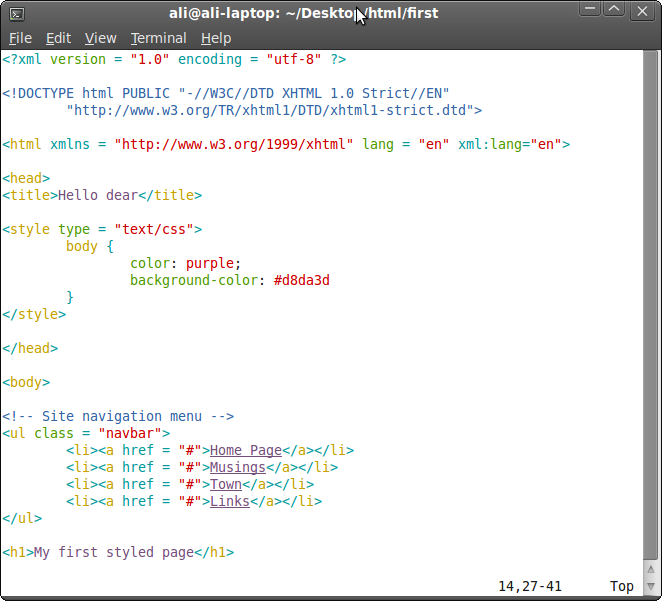This screenshot has width=662, height=601.
Task: Click the 'Town' link text
Action: point(226,484)
